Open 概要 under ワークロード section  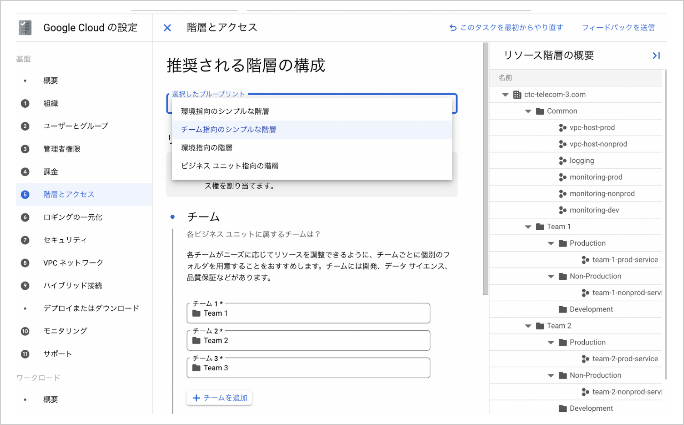point(84,399)
